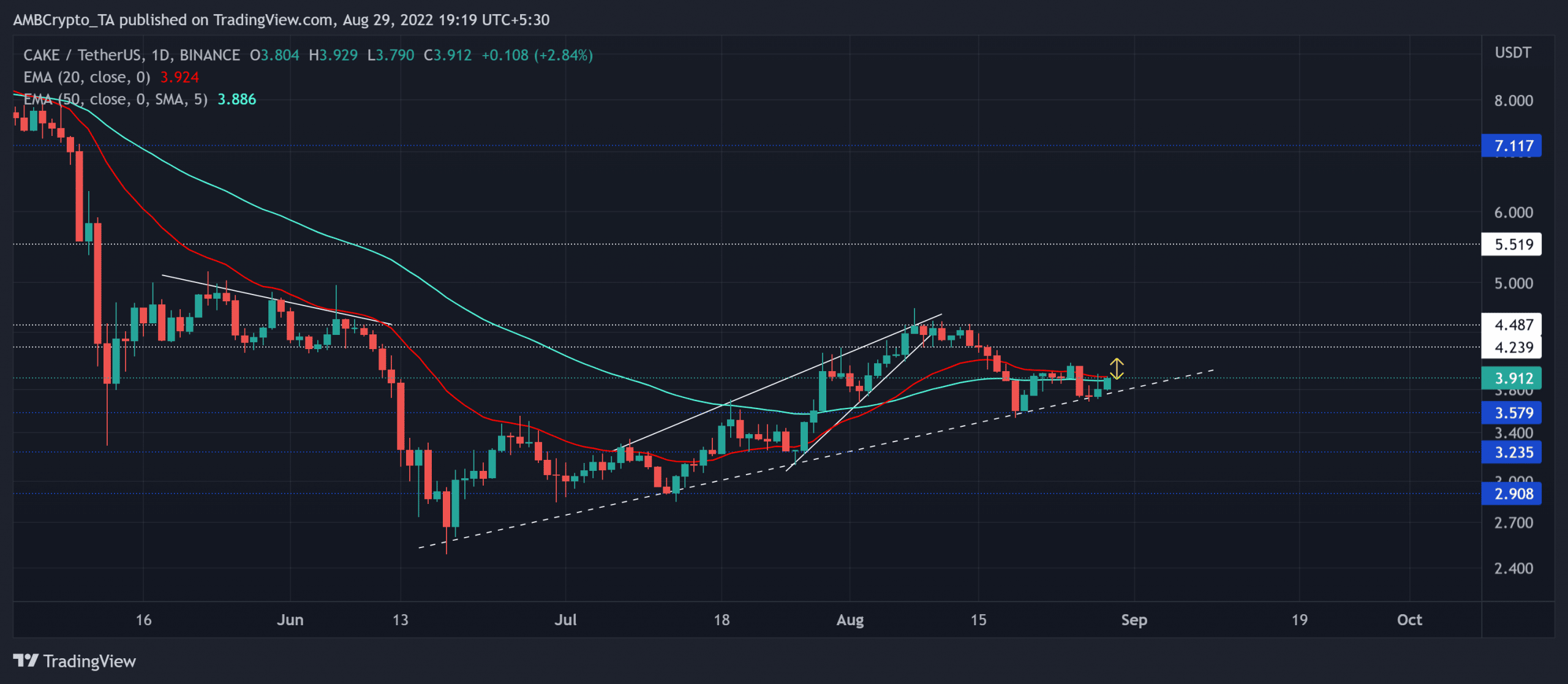Screen dimensions: 1568x684
Task: Click the Jul date axis label
Action: 565,620
